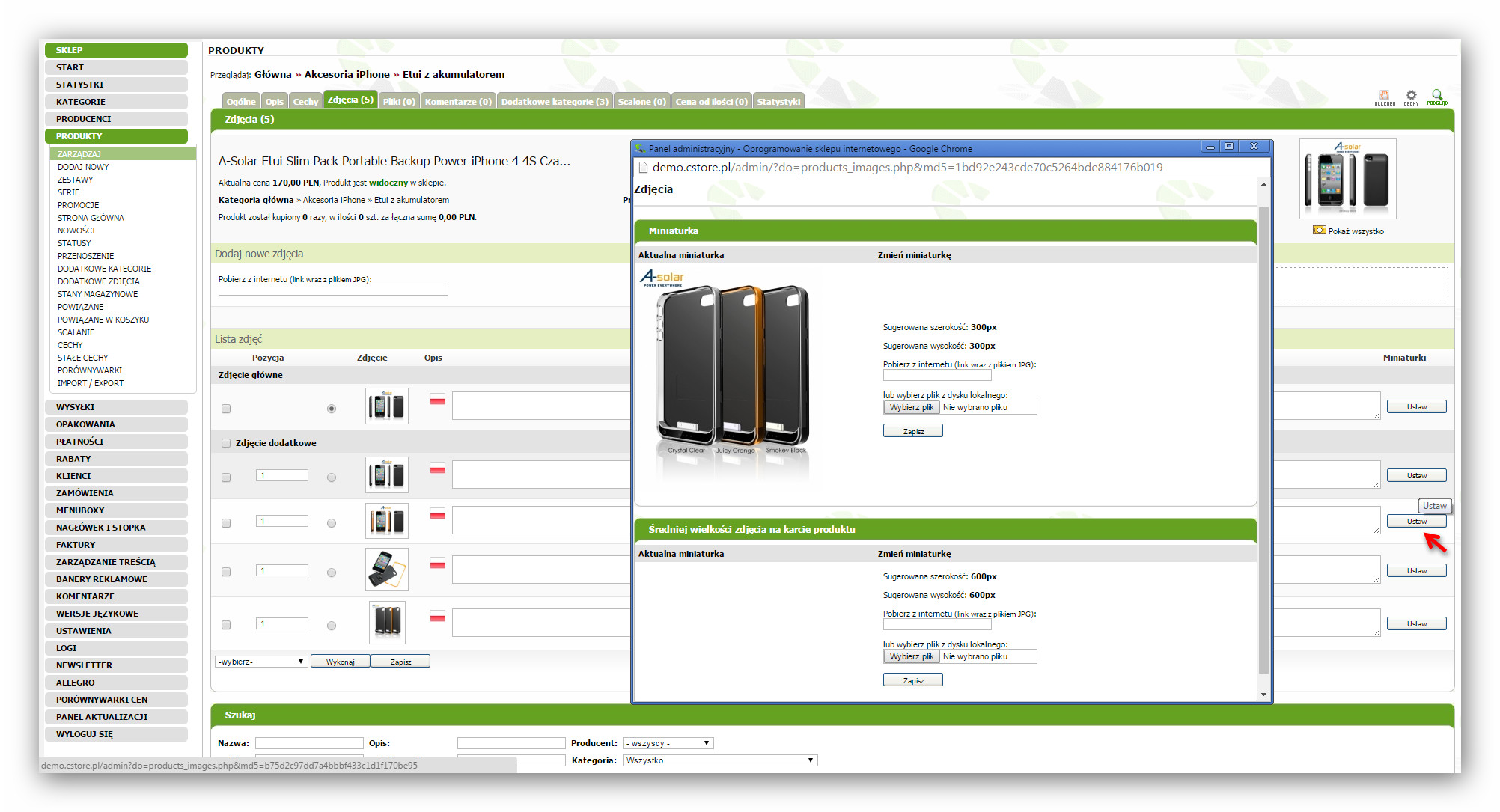The image size is (1500, 812).
Task: Click Ustaw button for the main photo
Action: (1416, 406)
